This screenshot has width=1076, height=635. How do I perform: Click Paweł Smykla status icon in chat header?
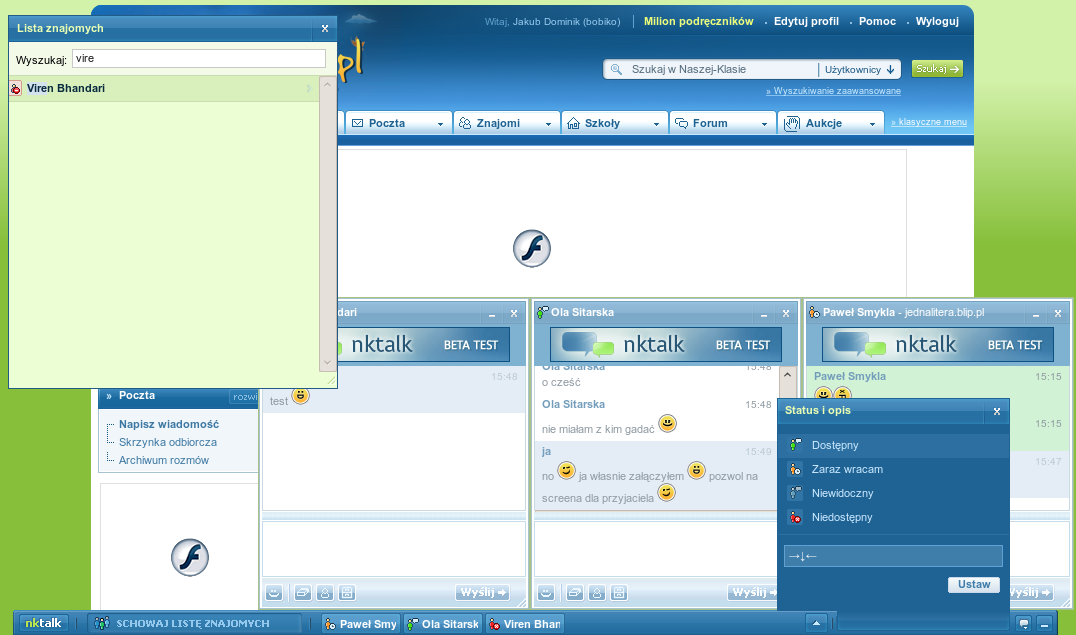815,312
